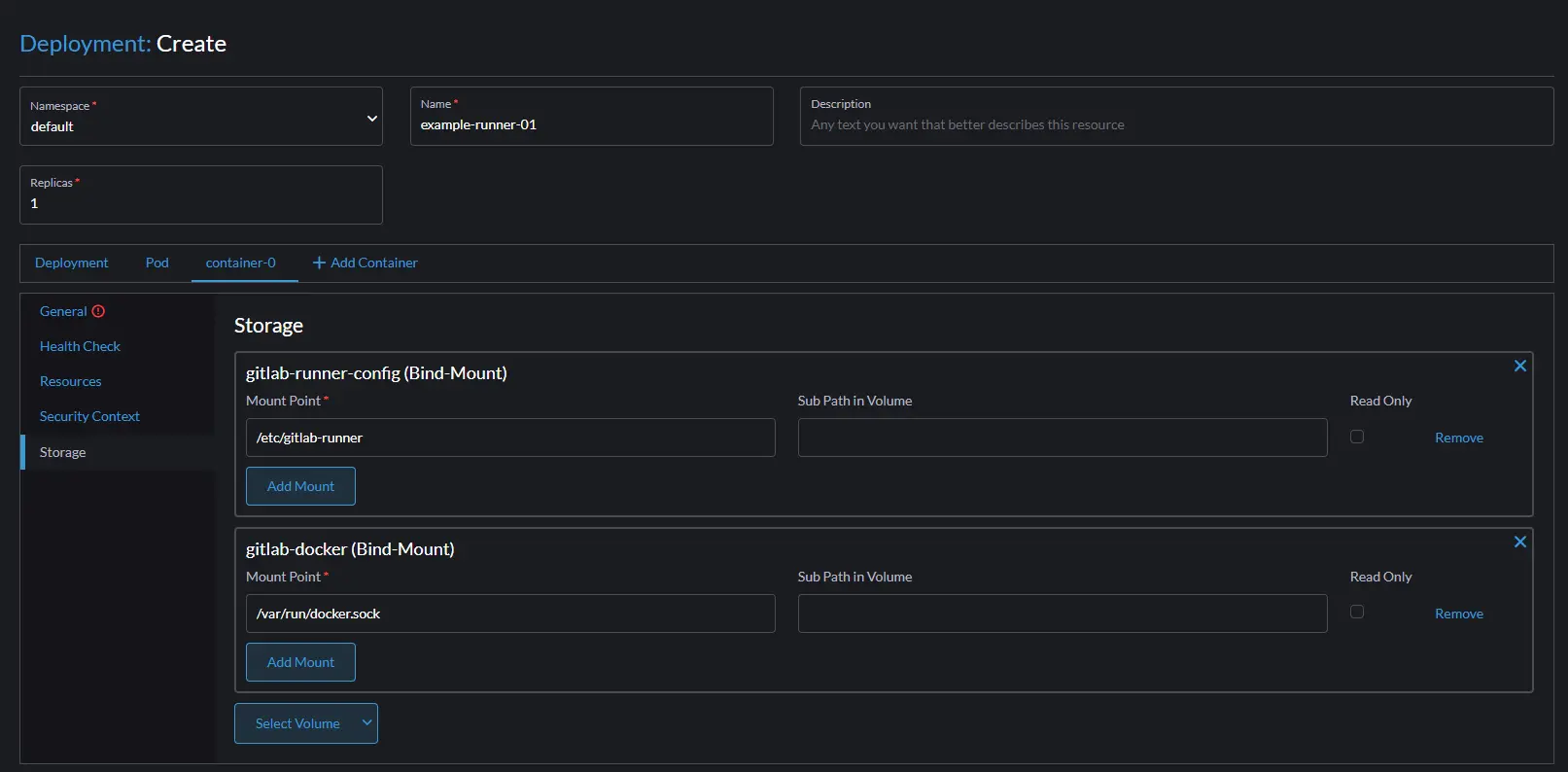This screenshot has height=772, width=1568.
Task: Switch to the Deployment tab
Action: [x=72, y=263]
